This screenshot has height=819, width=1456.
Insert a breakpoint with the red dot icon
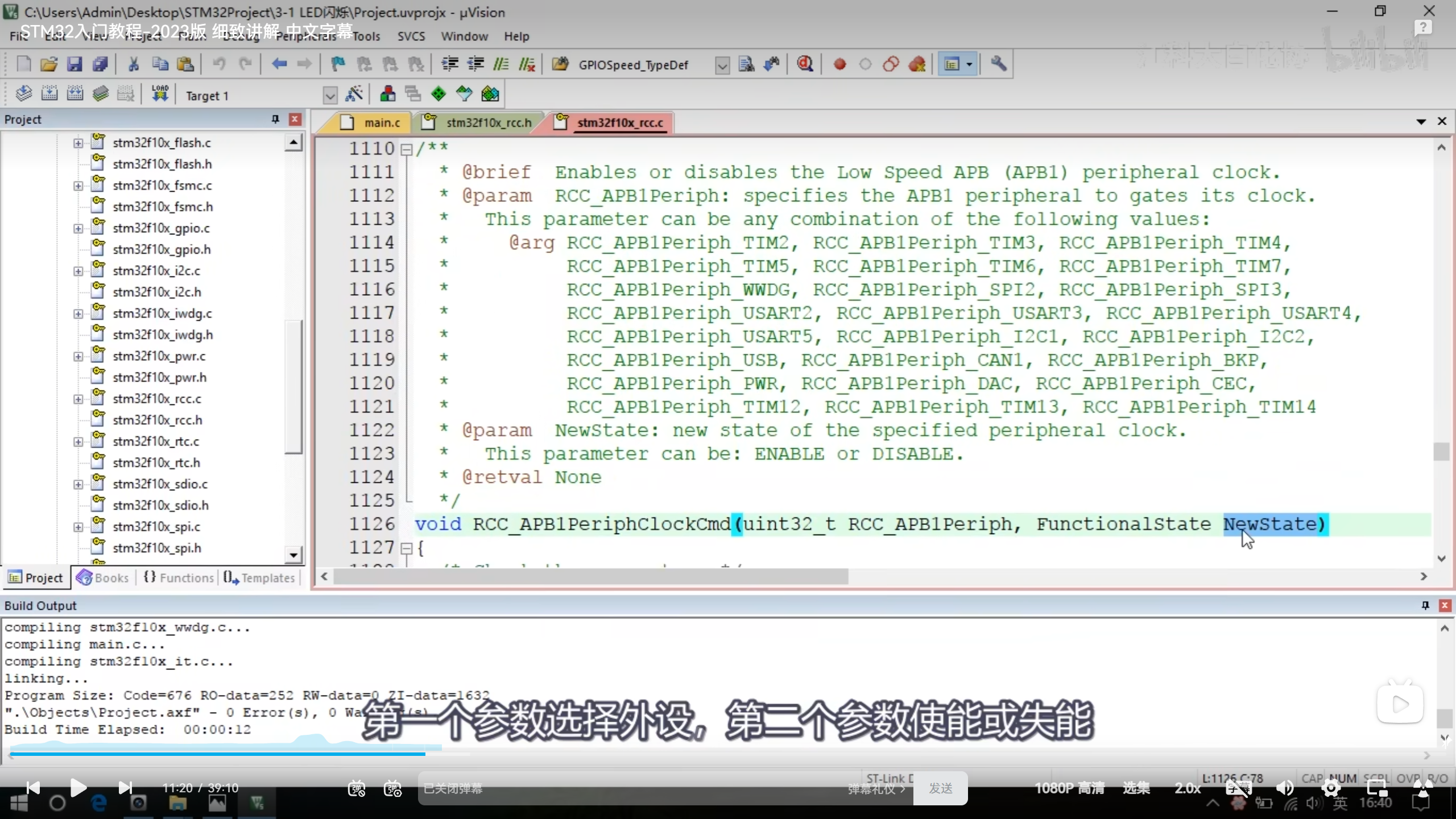click(x=839, y=64)
